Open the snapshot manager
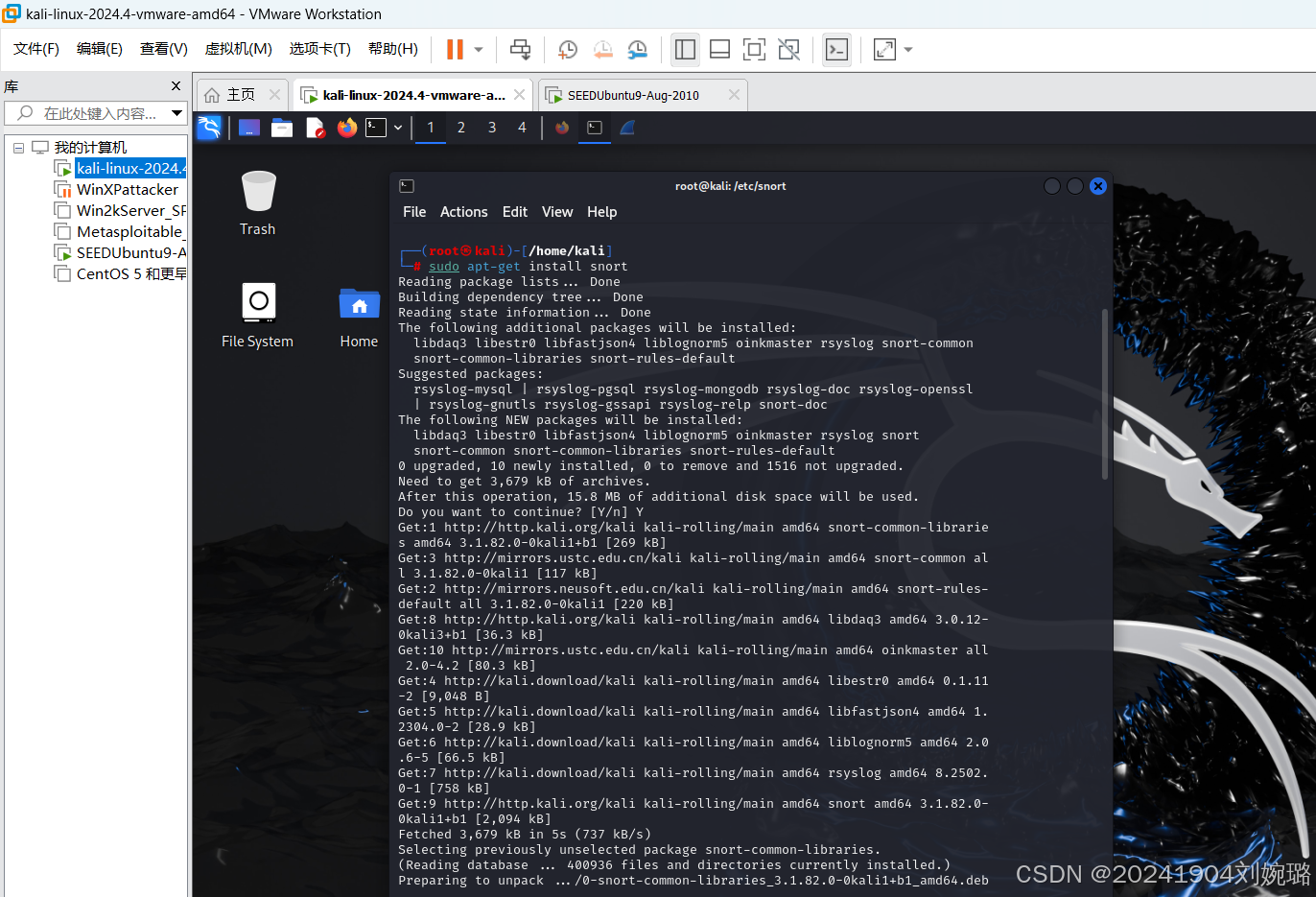The height and width of the screenshot is (897, 1316). 637,49
